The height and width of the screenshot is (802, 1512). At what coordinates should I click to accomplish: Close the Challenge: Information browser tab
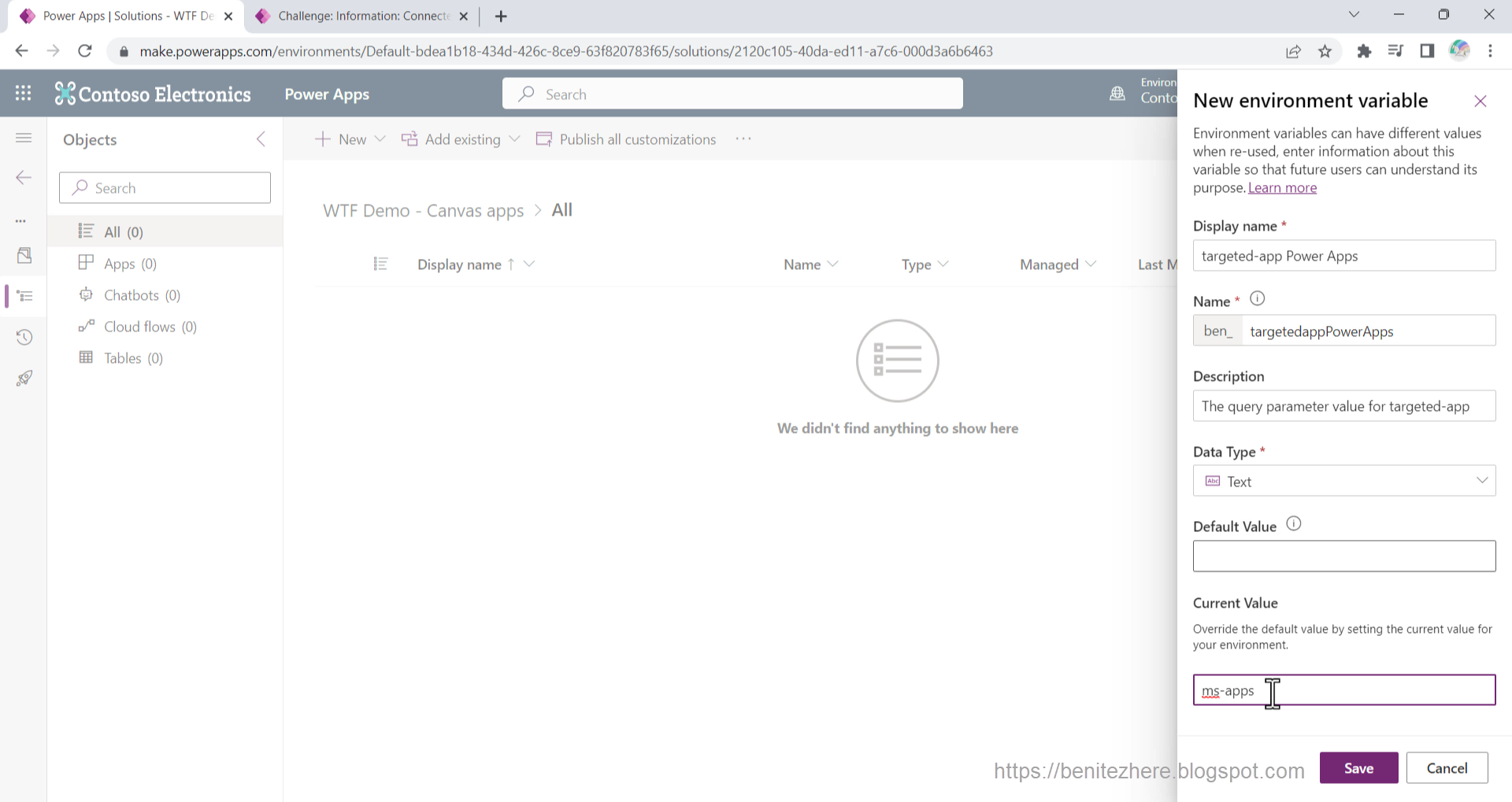(464, 16)
